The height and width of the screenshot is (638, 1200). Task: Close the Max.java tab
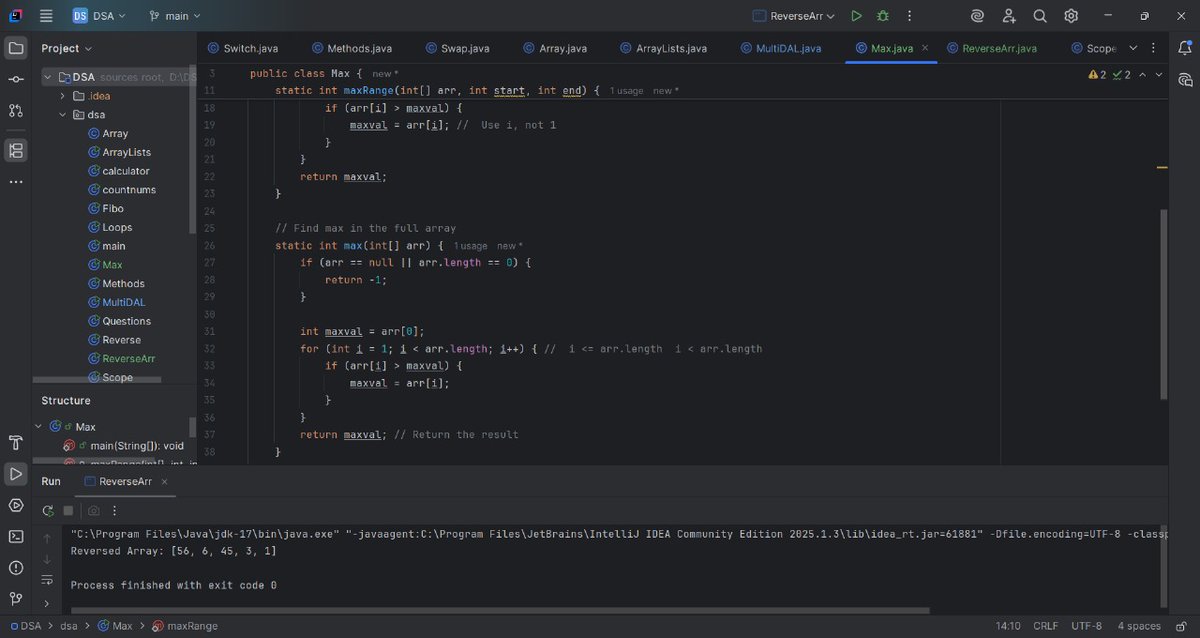click(x=925, y=48)
